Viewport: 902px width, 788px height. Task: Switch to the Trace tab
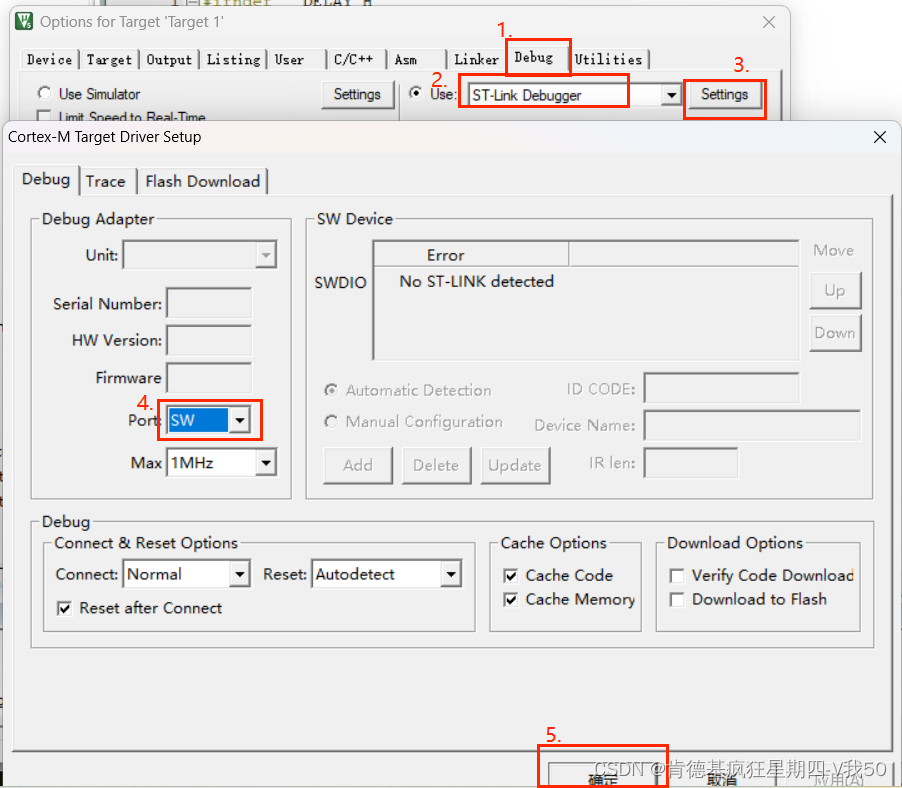pyautogui.click(x=106, y=182)
